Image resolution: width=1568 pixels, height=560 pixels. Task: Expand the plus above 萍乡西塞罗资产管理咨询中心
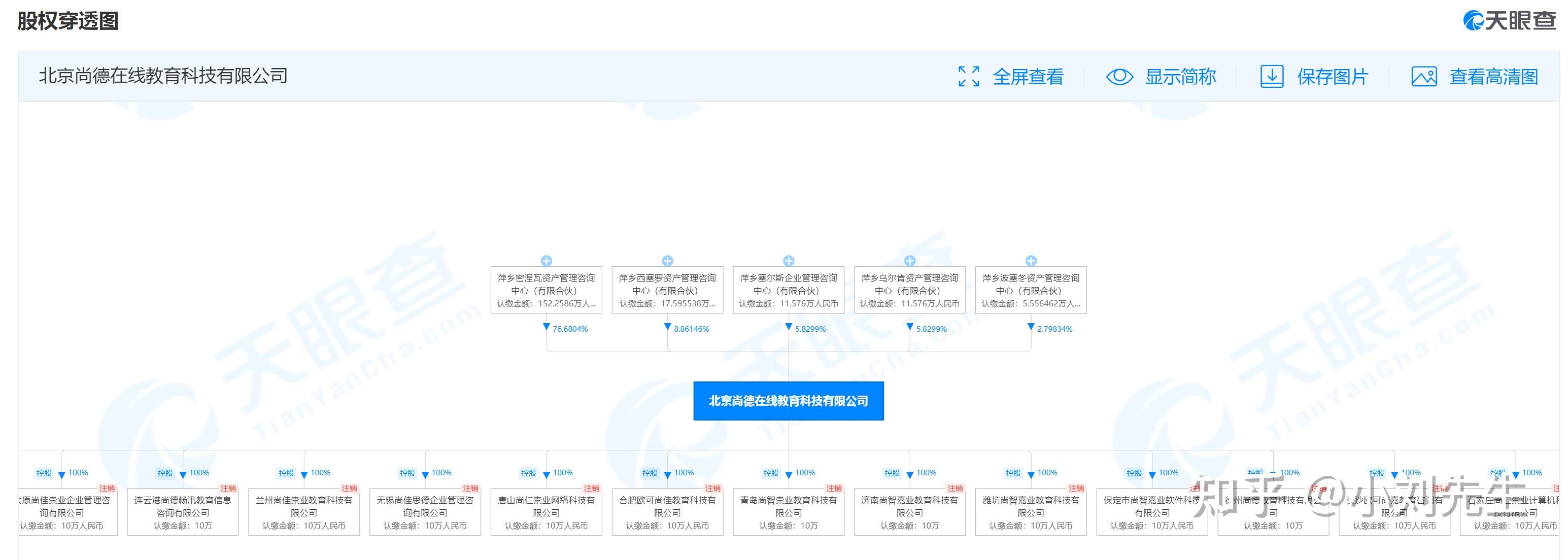tap(668, 261)
